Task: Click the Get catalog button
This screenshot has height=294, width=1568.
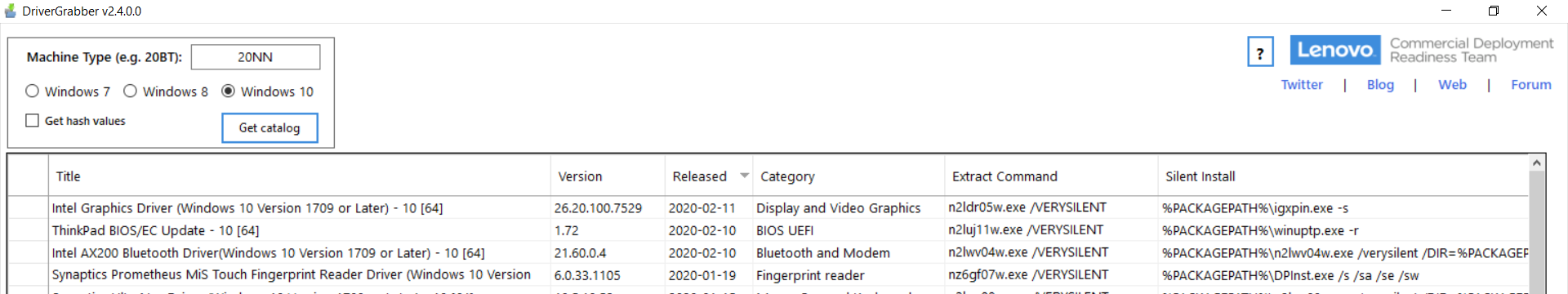Action: click(269, 127)
